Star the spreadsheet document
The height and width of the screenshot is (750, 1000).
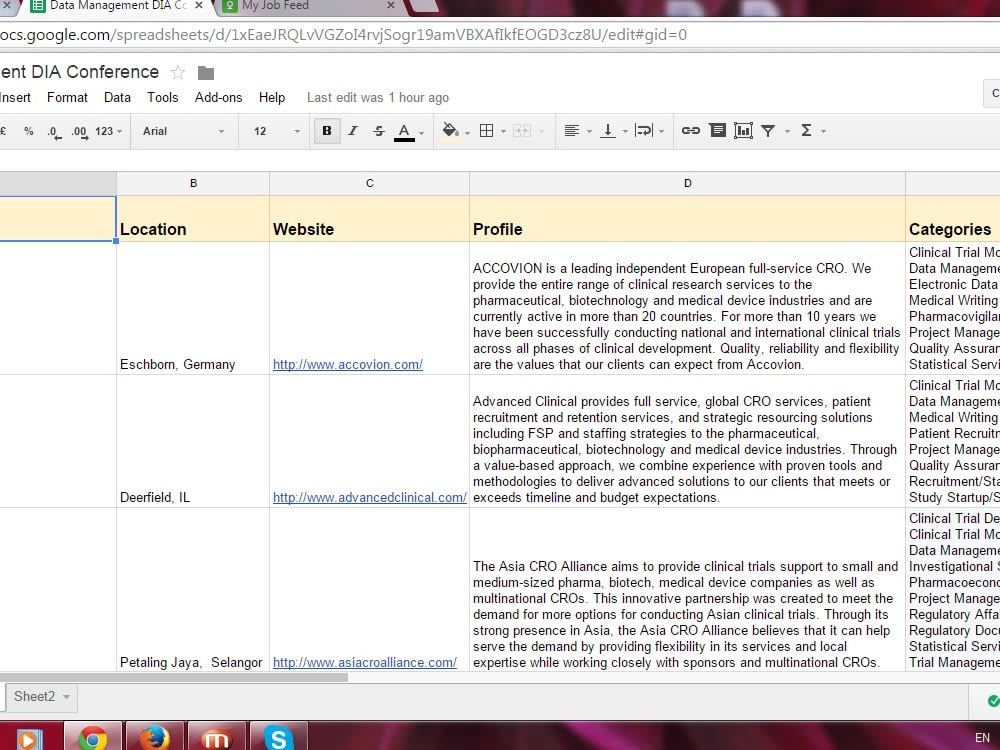178,73
